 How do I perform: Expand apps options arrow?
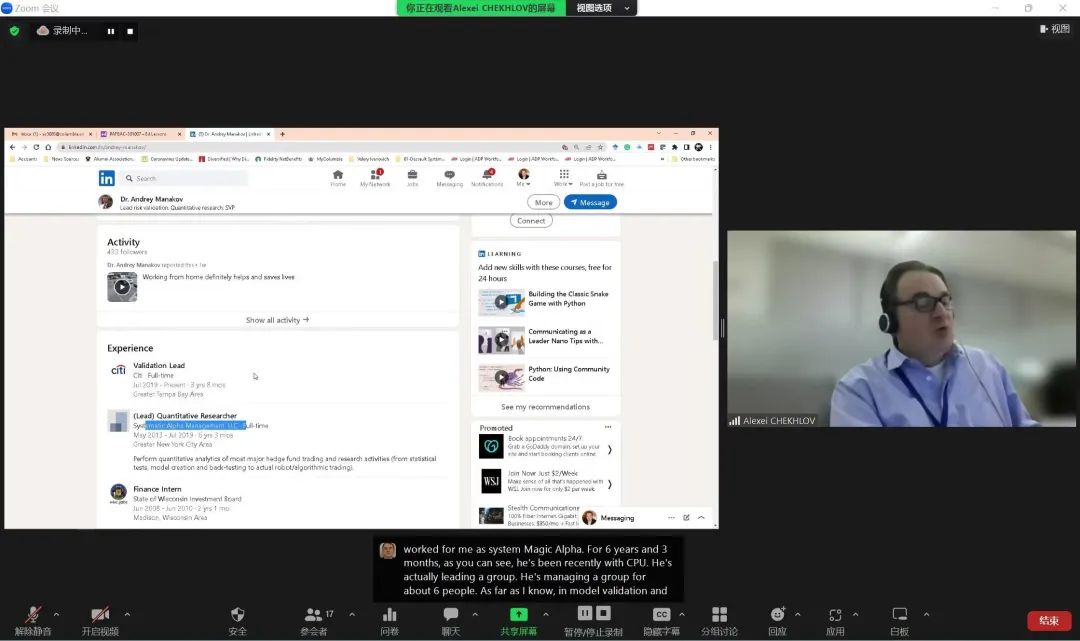pos(855,614)
